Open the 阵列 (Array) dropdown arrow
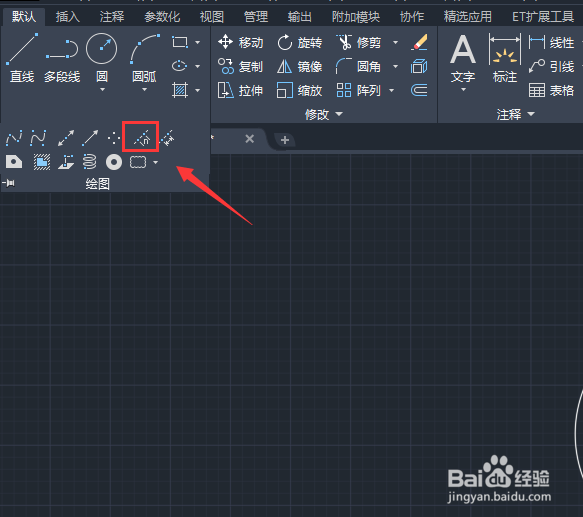This screenshot has height=517, width=583. (392, 90)
